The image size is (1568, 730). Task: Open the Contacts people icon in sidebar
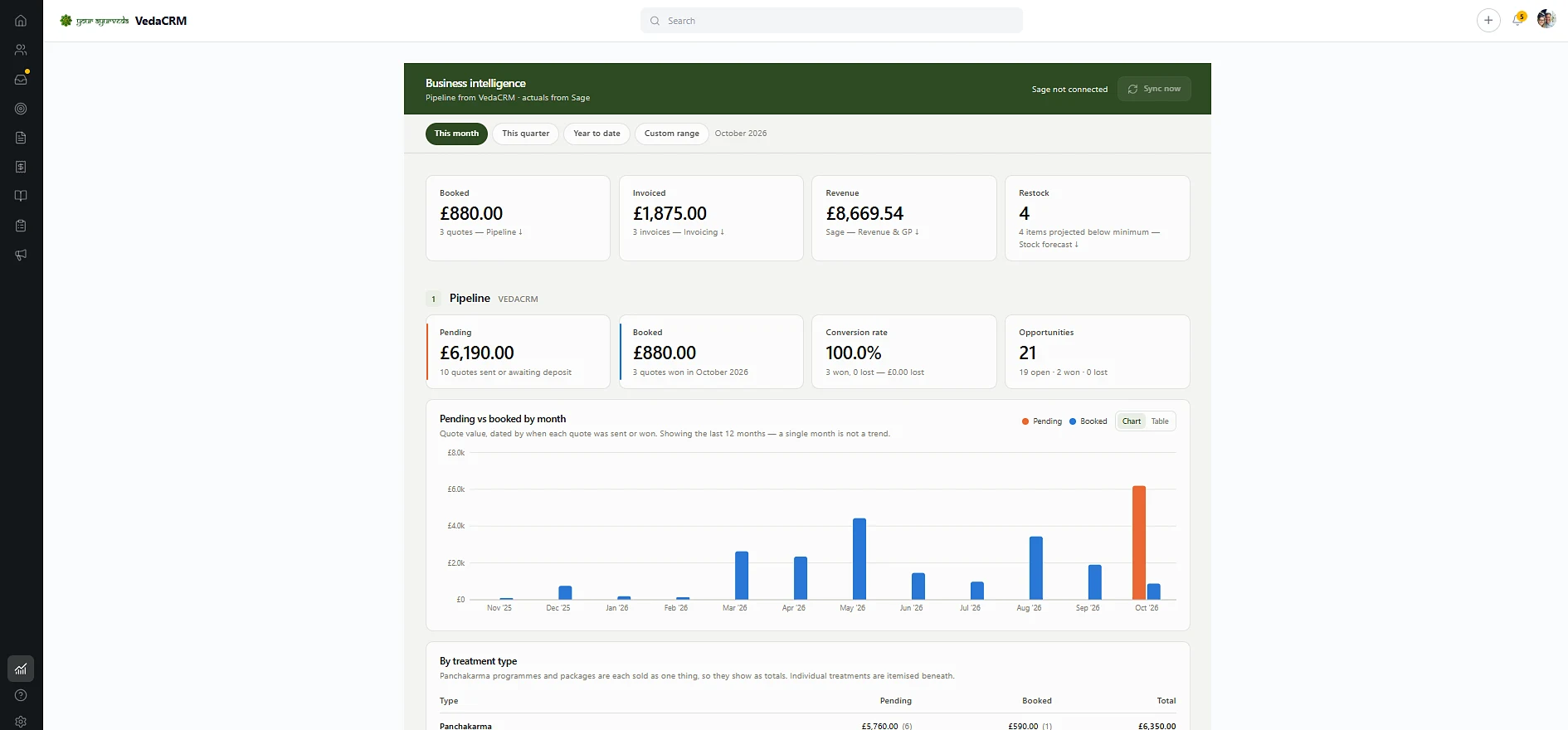(x=21, y=50)
